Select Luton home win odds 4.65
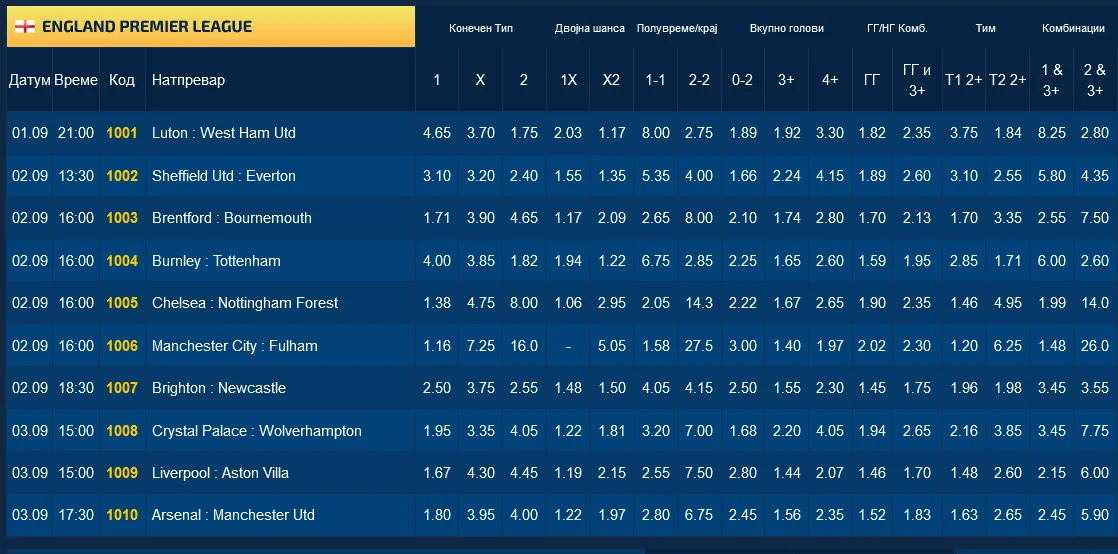 coord(437,133)
